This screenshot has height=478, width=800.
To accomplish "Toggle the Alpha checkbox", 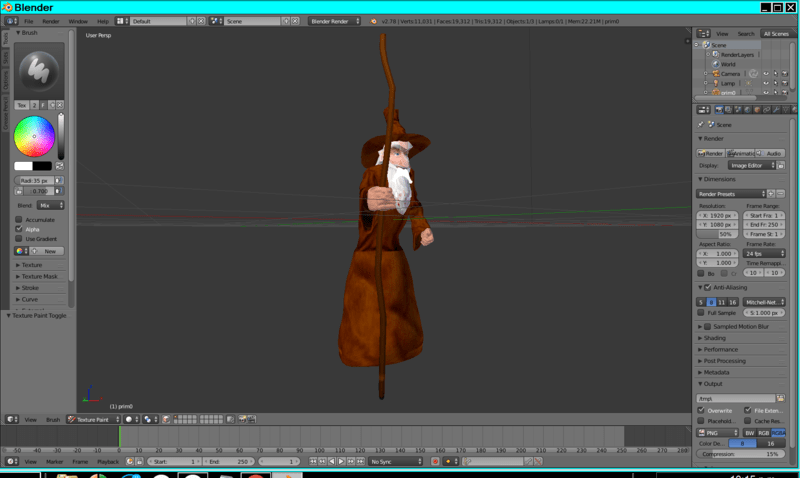I will (19, 229).
